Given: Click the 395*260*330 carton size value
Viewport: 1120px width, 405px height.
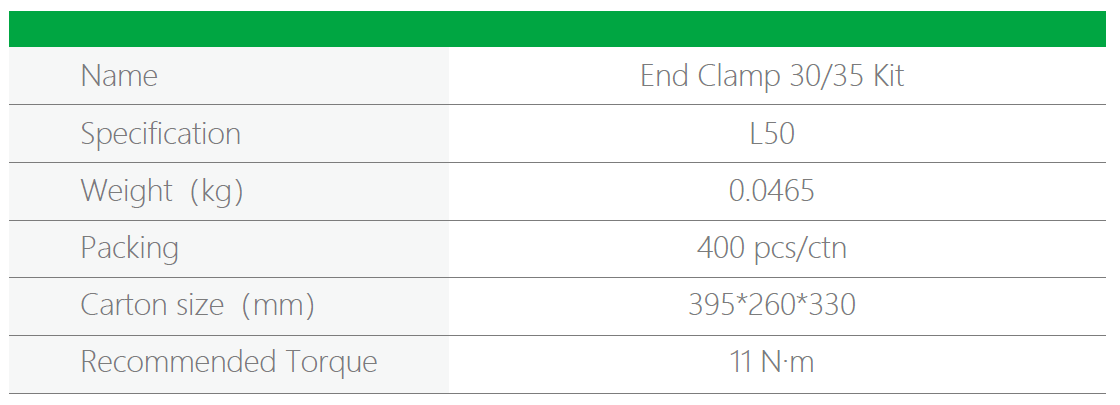Looking at the screenshot, I should (x=772, y=305).
